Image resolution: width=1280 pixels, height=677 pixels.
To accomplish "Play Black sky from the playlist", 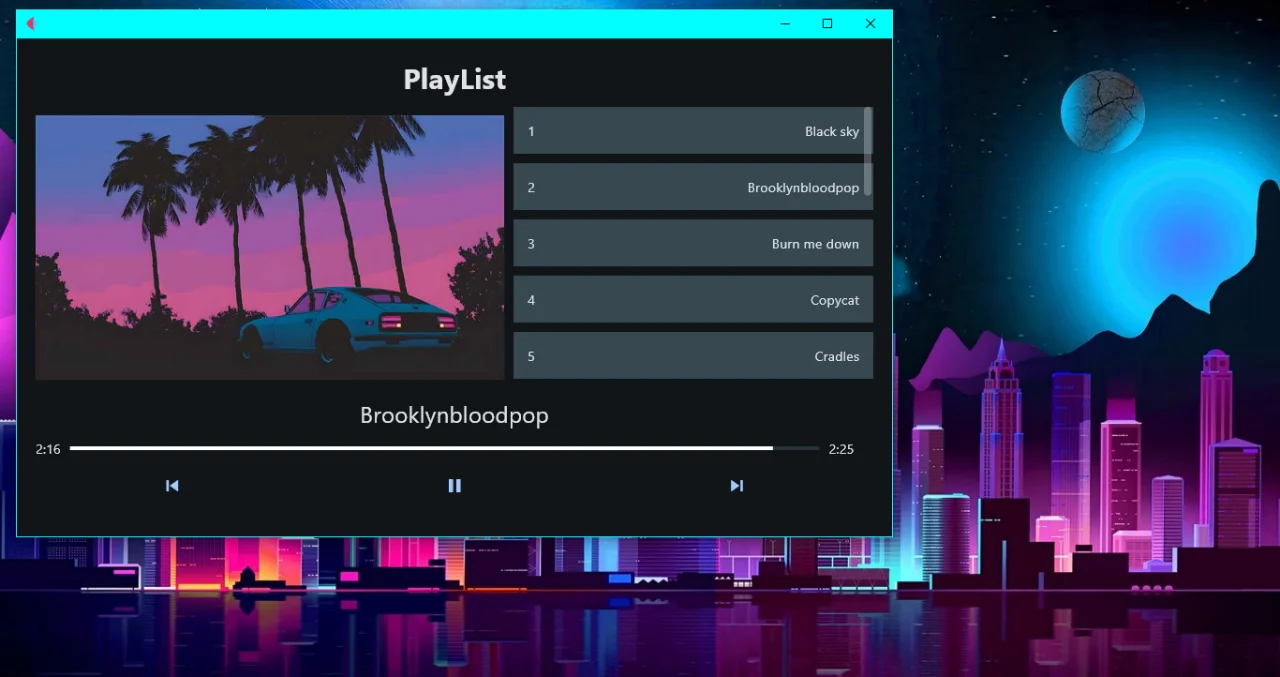I will click(x=693, y=131).
